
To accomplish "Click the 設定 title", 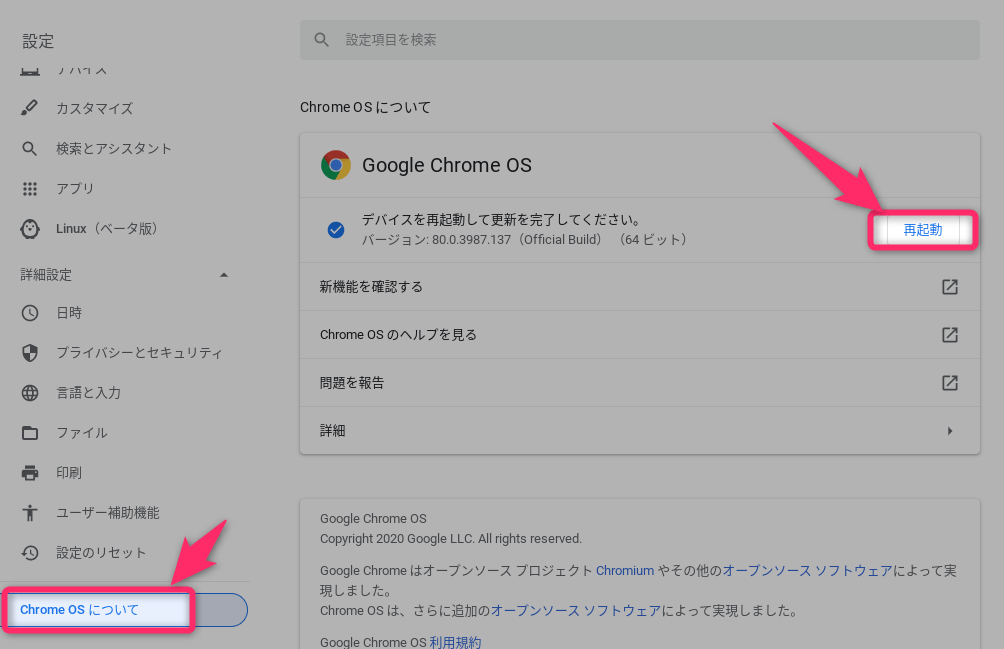I will click(x=38, y=42).
